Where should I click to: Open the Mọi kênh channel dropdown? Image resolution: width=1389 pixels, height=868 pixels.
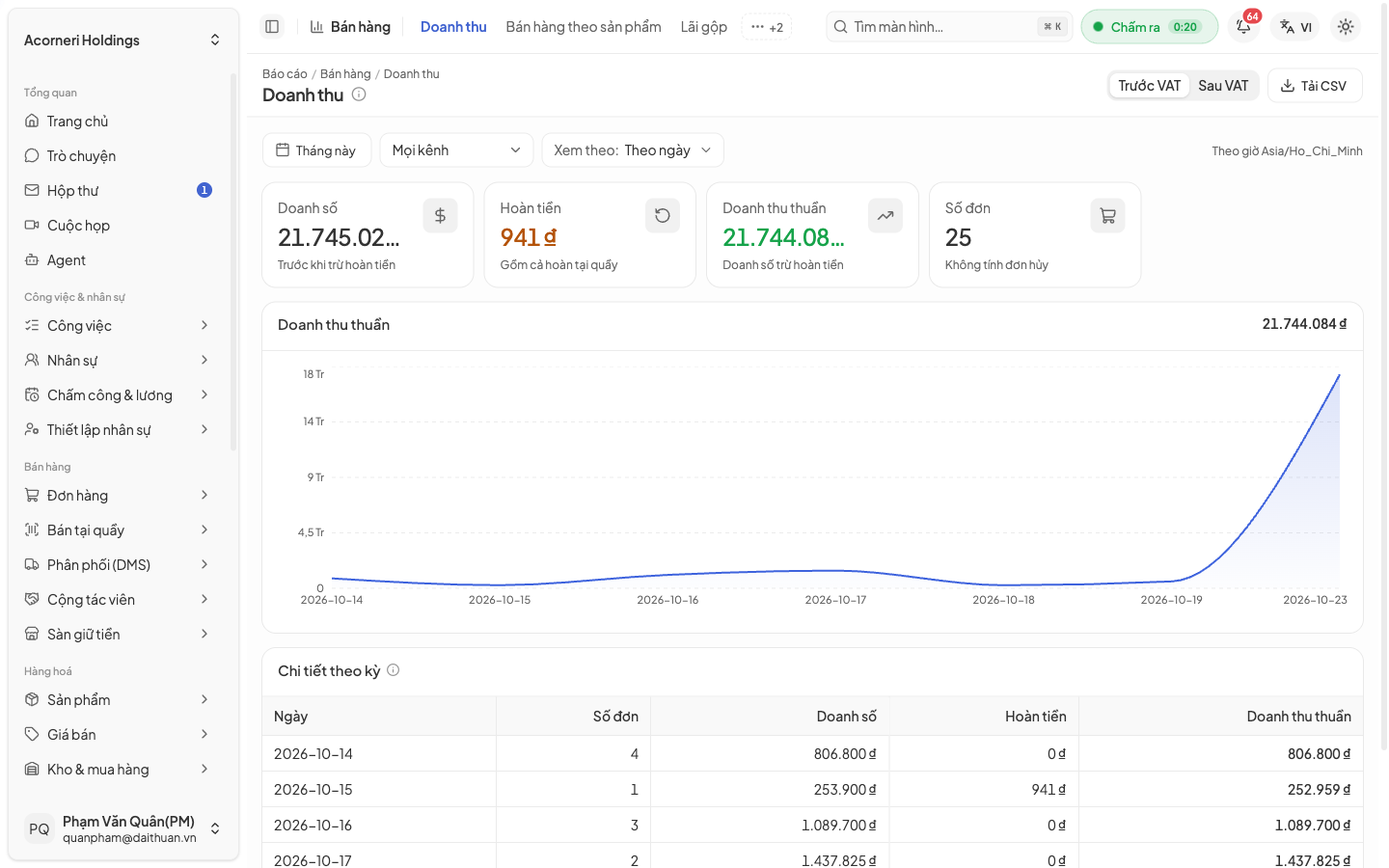(456, 150)
